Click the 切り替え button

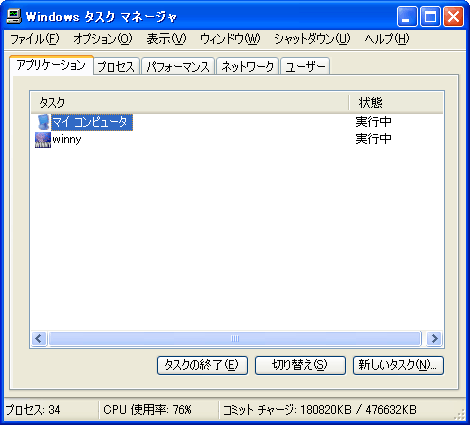(x=300, y=365)
